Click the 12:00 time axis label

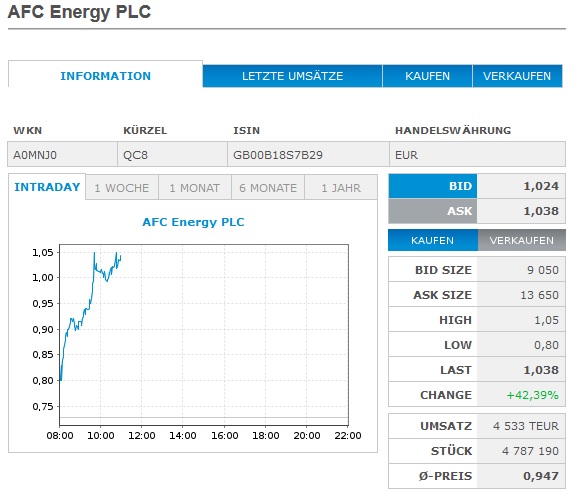141,435
